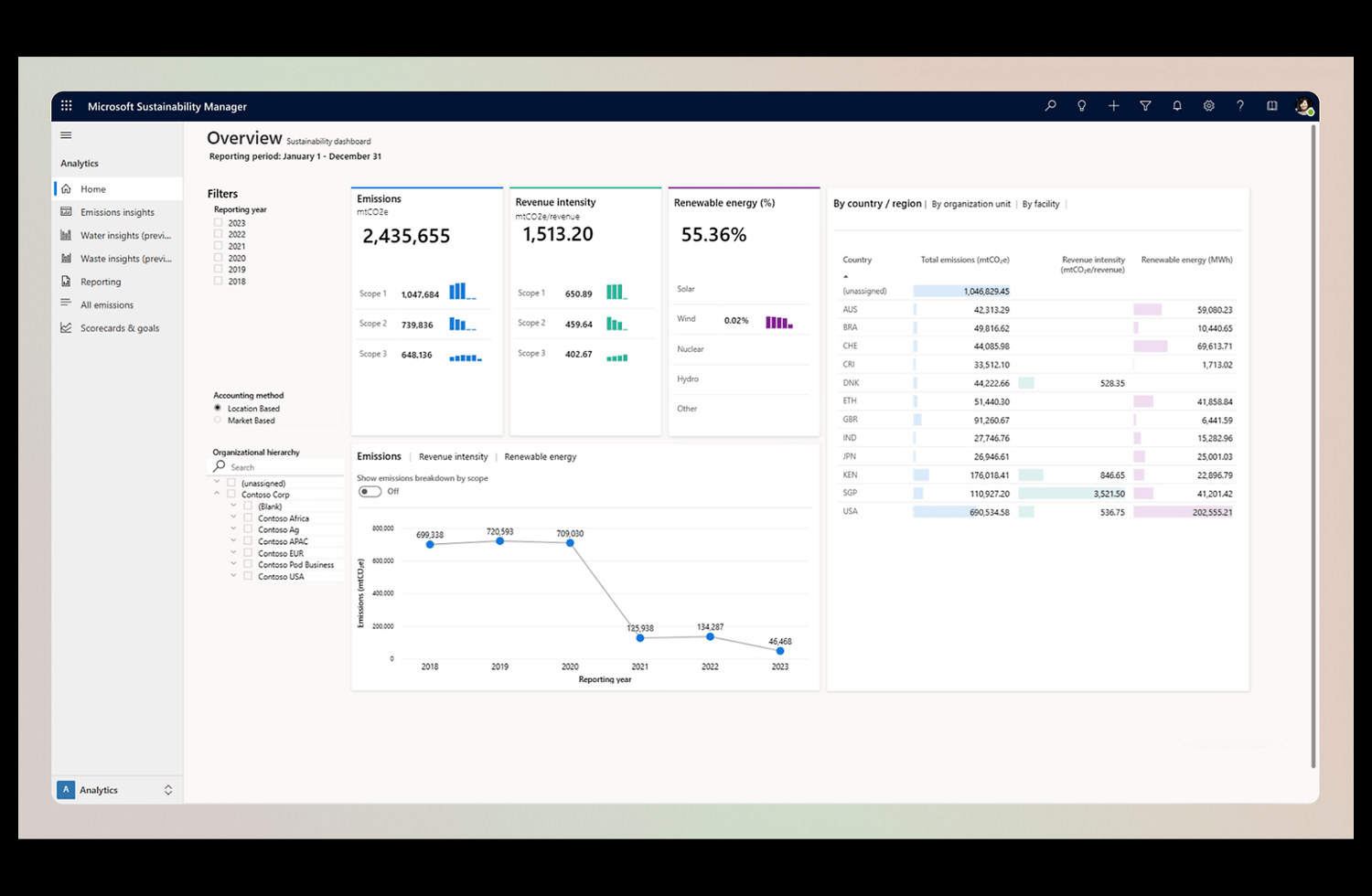The image size is (1372, 896).
Task: Click the All emissions list icon
Action: [66, 304]
